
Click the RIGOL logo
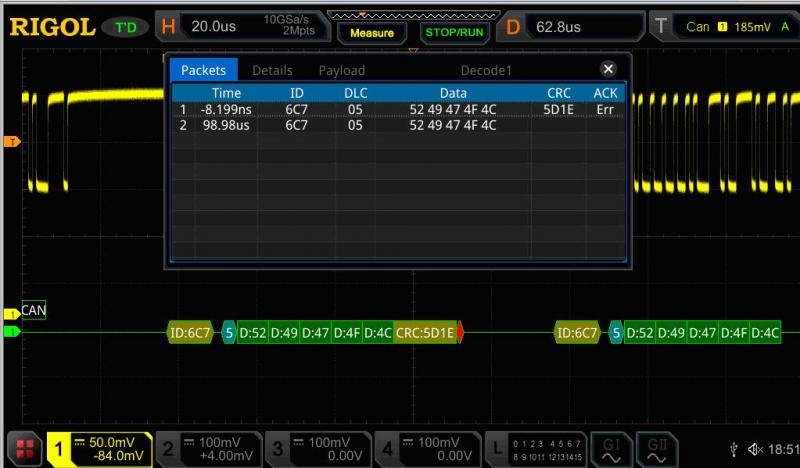(x=51, y=27)
